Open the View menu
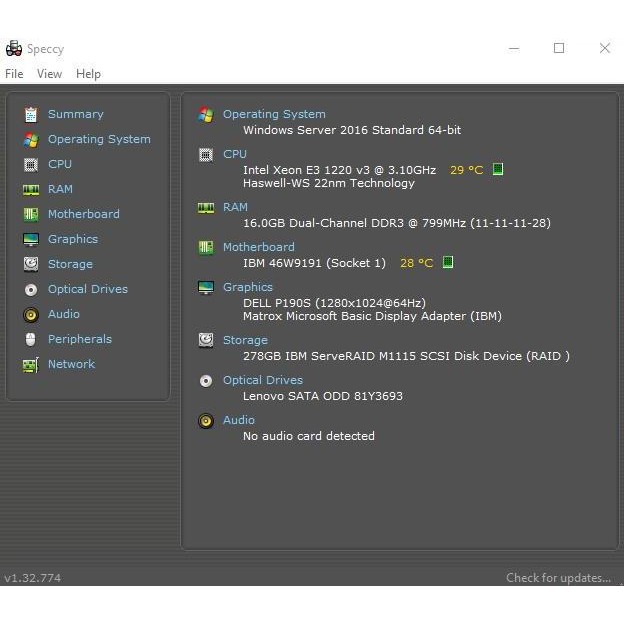Screen dimensions: 624x624 pyautogui.click(x=49, y=74)
